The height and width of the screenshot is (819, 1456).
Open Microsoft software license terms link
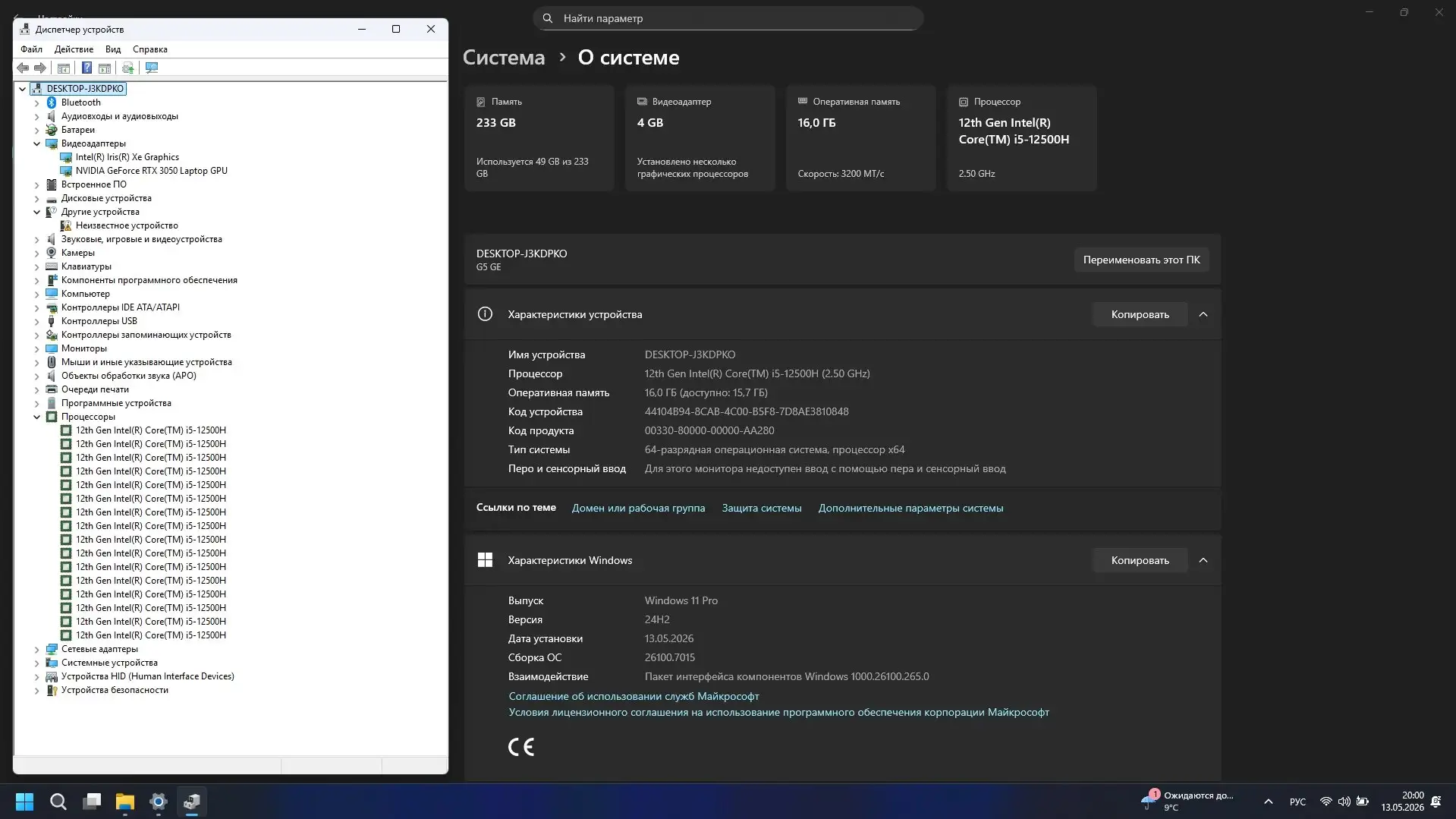[x=778, y=712]
